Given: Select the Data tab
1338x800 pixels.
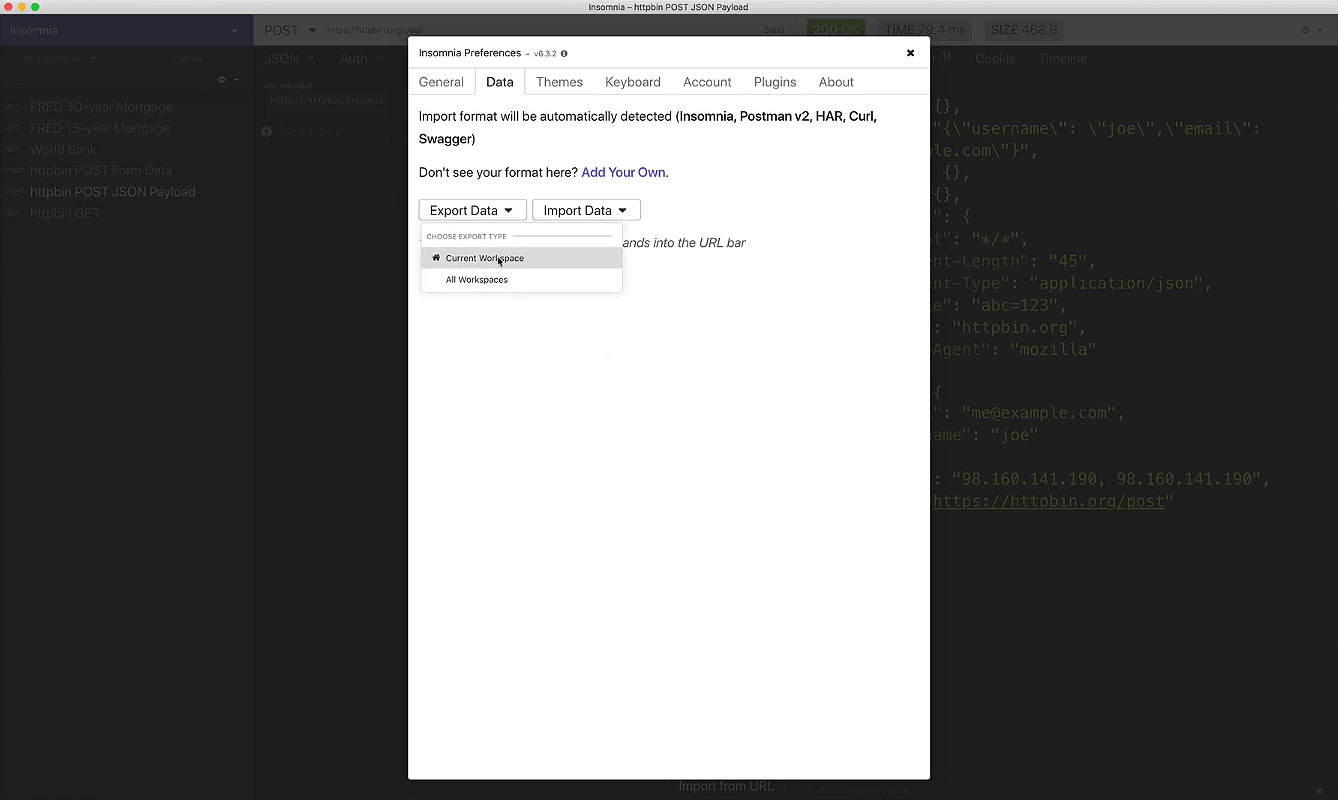Looking at the screenshot, I should click(500, 82).
